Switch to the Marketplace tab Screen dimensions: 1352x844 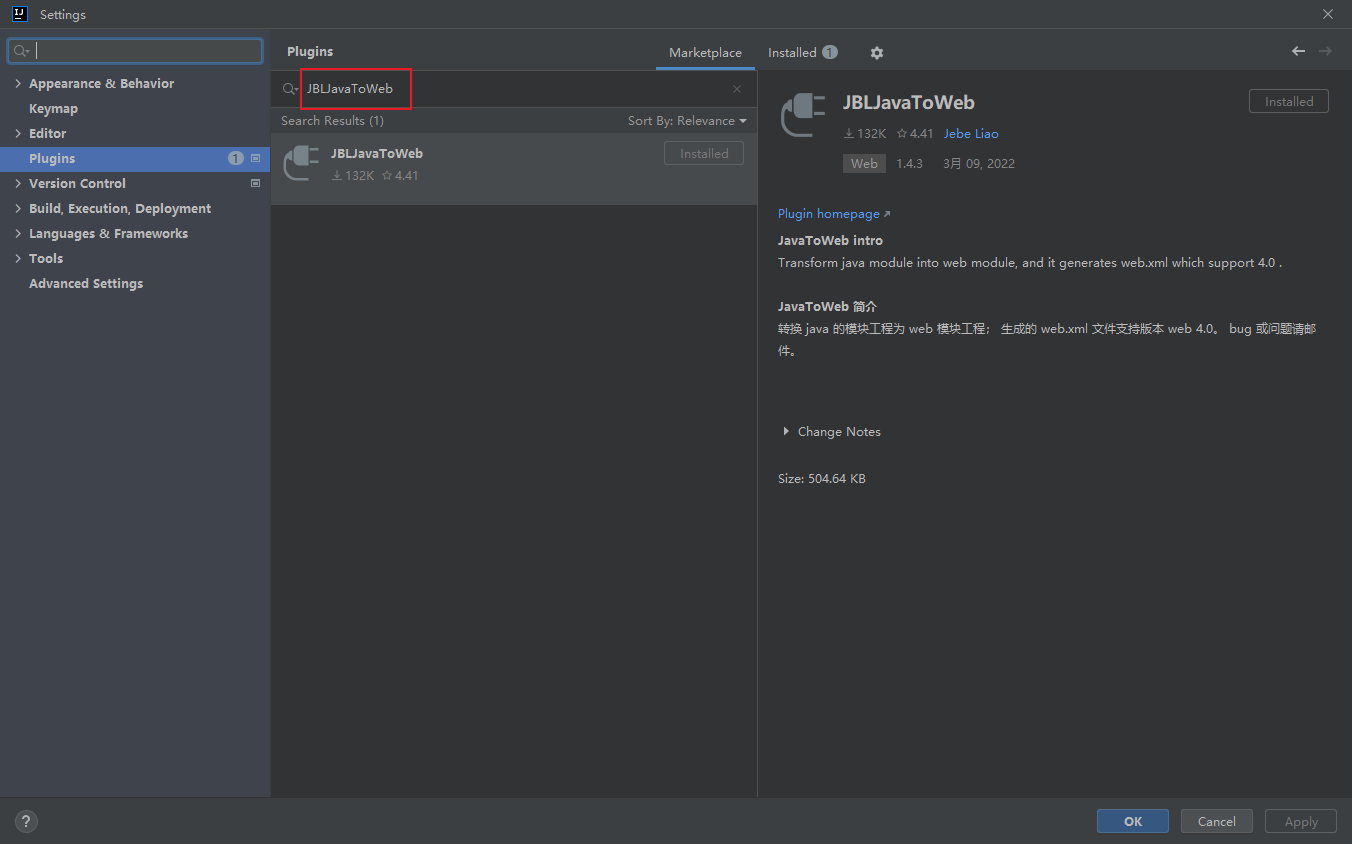click(x=705, y=52)
